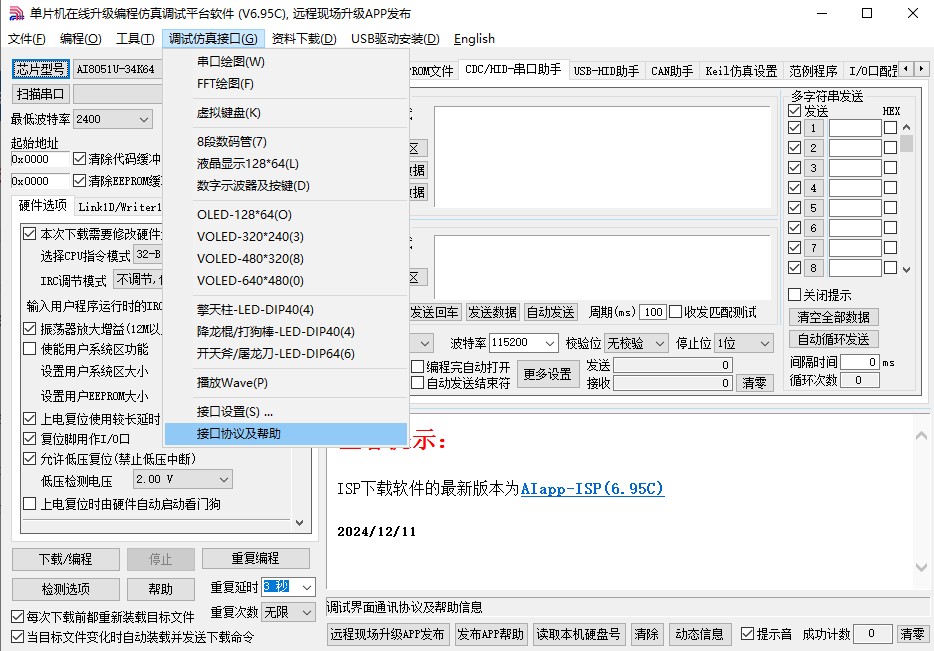Open 停止位 1位 dropdown
Image resolution: width=934 pixels, height=651 pixels.
click(744, 342)
